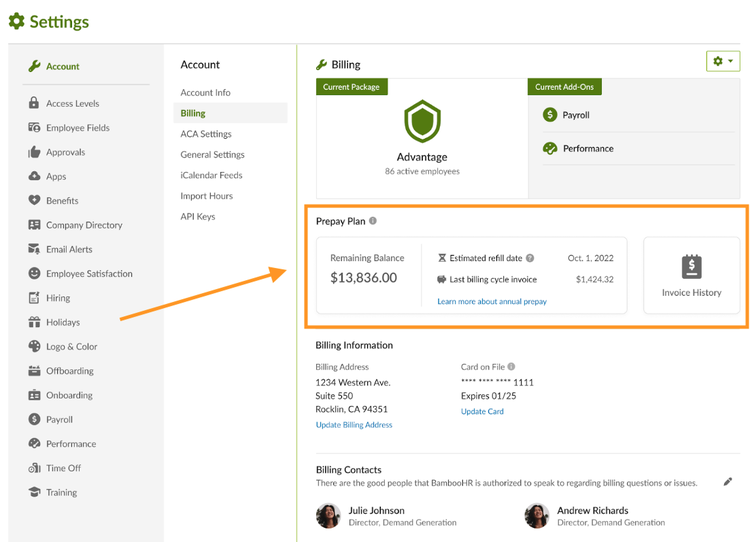Click the Account wrench icon in sidebar

(x=34, y=66)
